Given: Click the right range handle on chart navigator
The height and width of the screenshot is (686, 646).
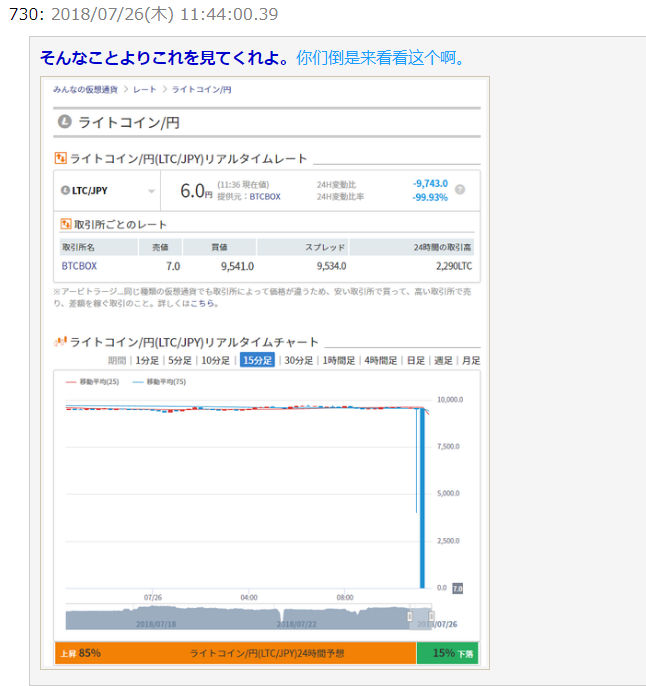Looking at the screenshot, I should pos(431,616).
